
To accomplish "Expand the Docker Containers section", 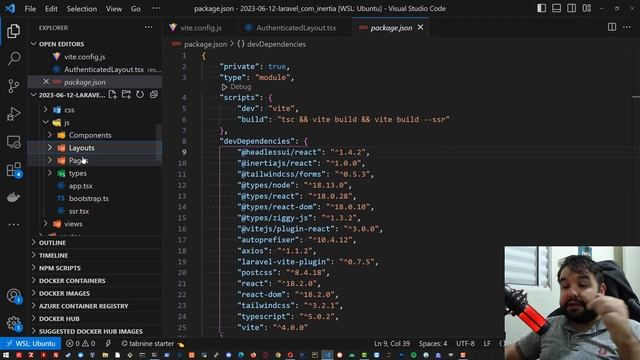I will [x=95, y=280].
